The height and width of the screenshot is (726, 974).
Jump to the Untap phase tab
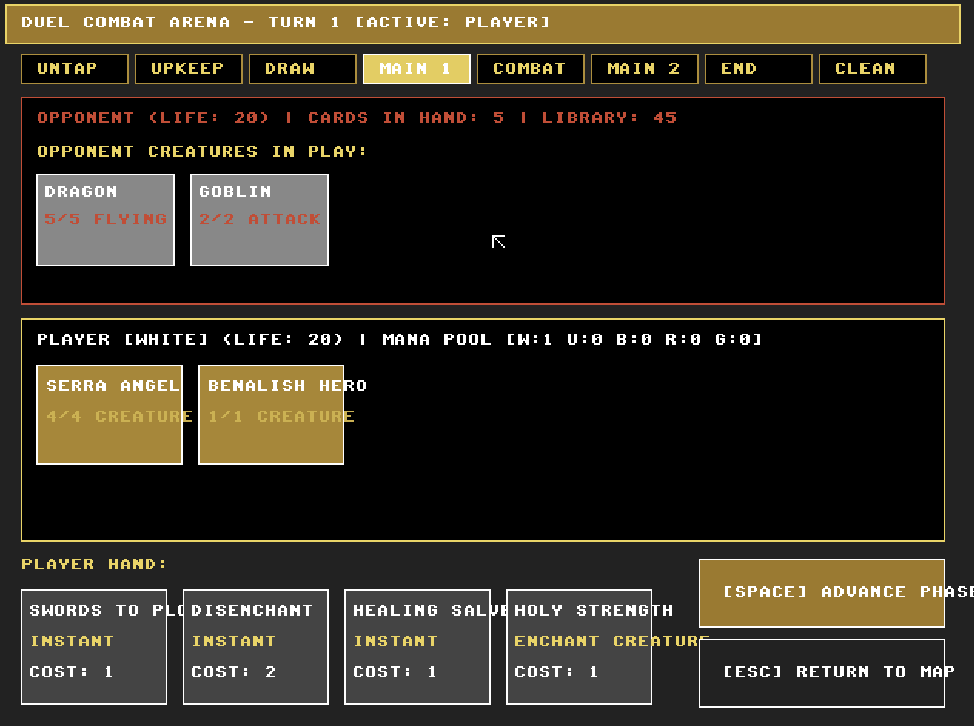pos(75,69)
